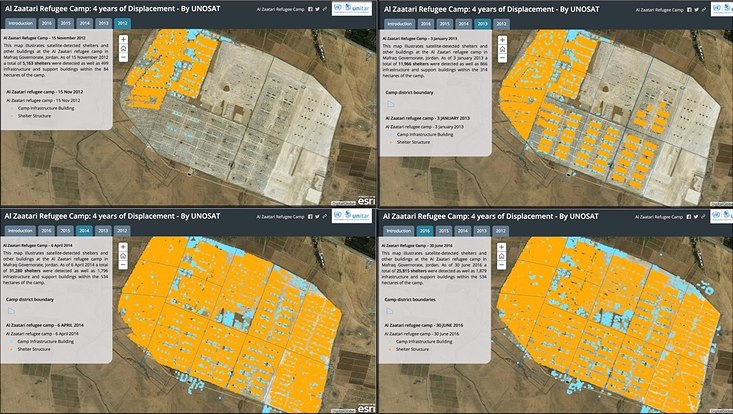
Task: Click heading 'Al Zaatari Refugee Camp - 6 April 2014'
Action: 38,245
